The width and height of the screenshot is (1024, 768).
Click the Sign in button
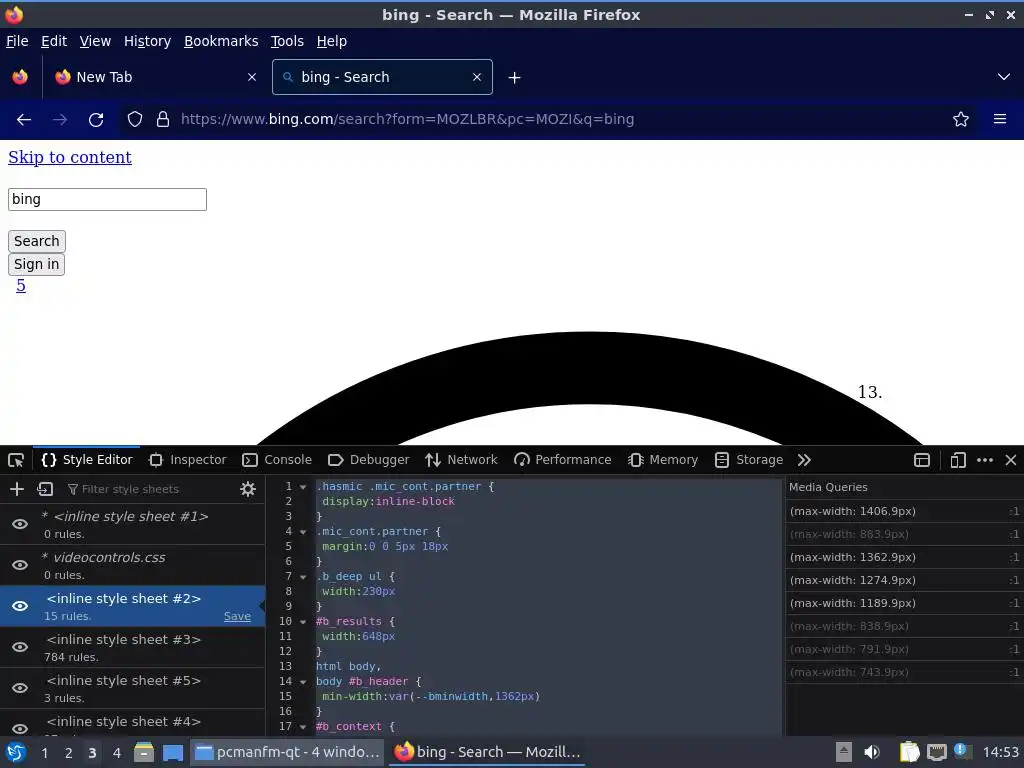coord(37,264)
